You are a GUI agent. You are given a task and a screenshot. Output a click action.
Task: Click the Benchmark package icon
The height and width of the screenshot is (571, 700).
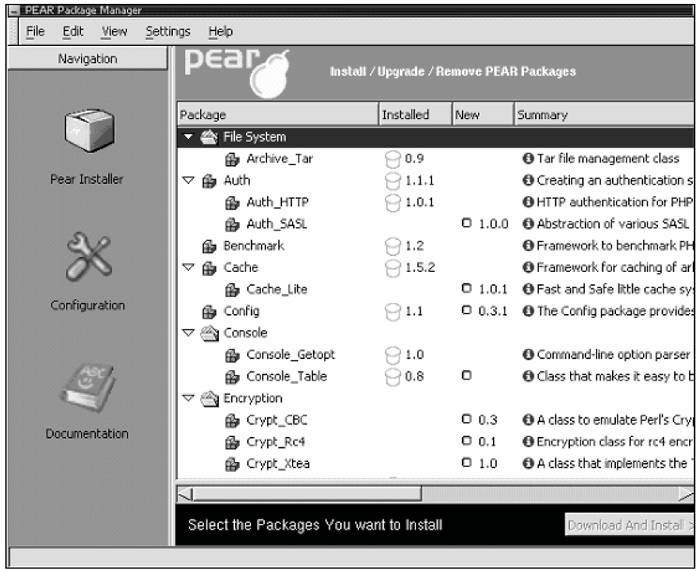(x=209, y=246)
